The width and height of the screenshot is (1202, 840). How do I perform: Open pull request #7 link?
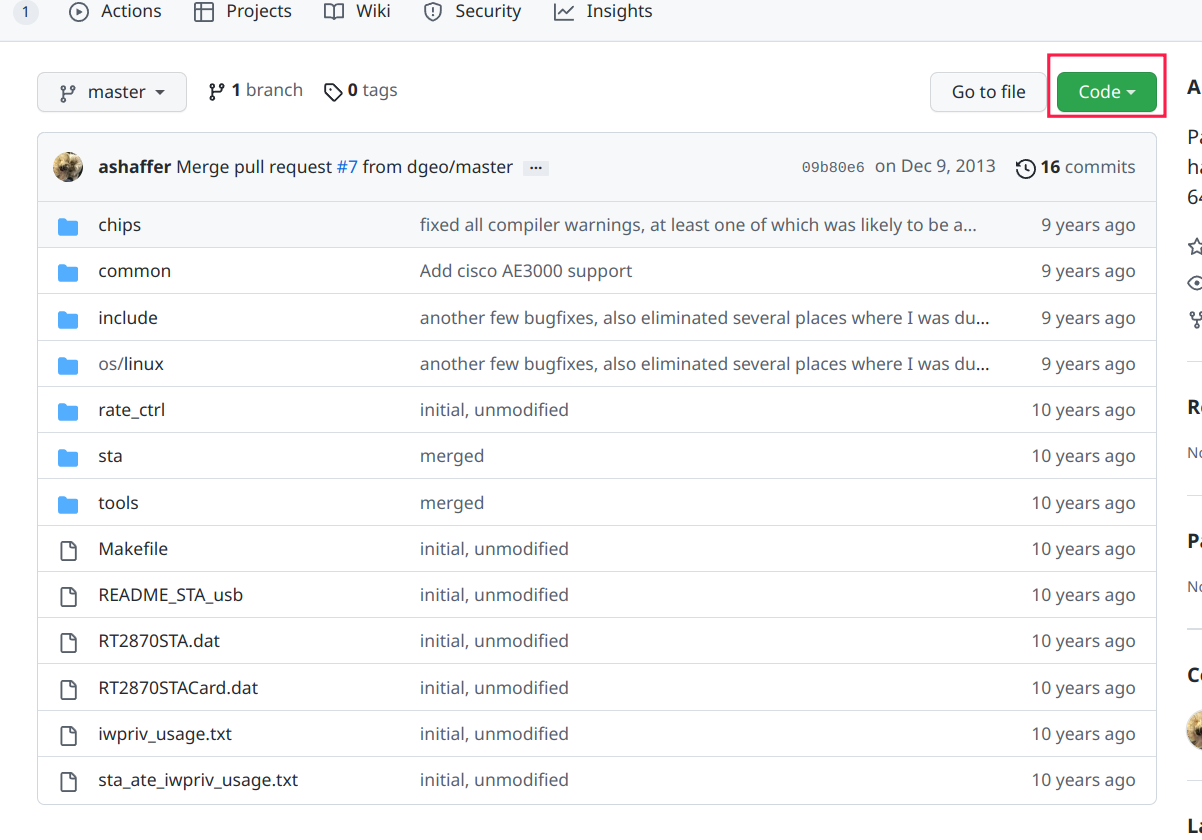click(x=347, y=167)
